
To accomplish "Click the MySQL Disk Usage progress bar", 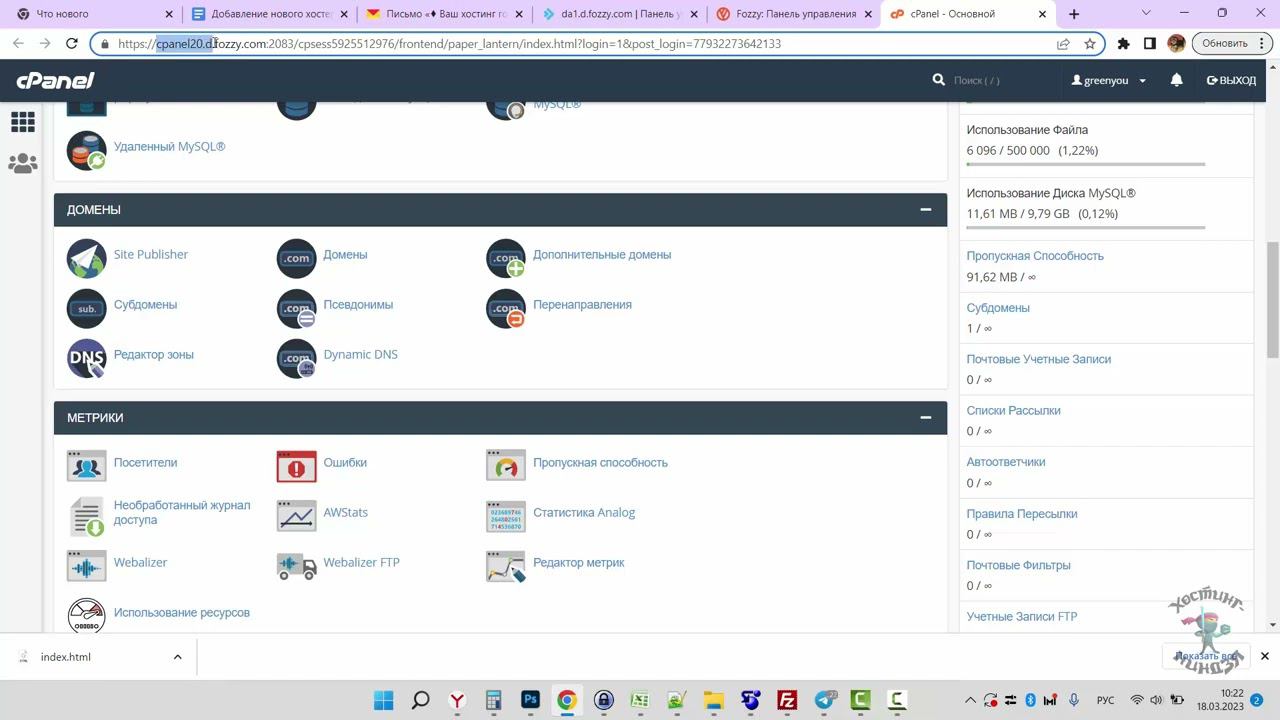I will (1086, 227).
